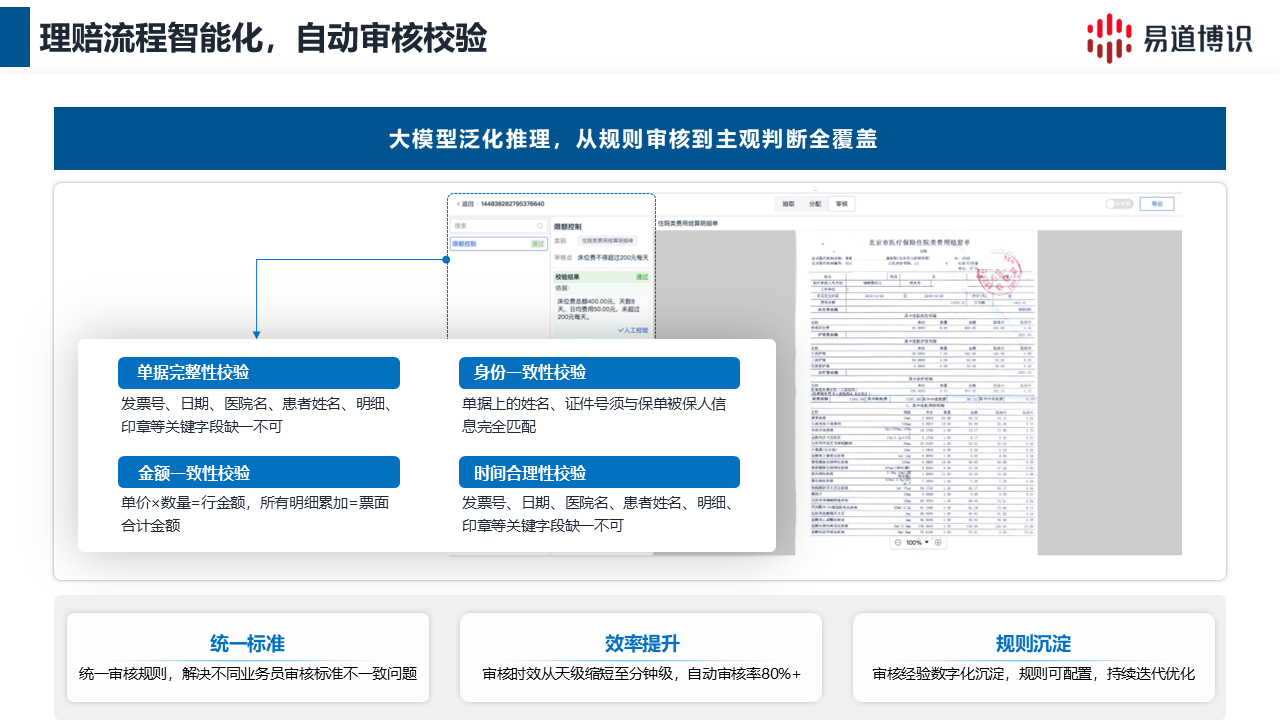Click the zoom out minus icon

click(x=898, y=543)
